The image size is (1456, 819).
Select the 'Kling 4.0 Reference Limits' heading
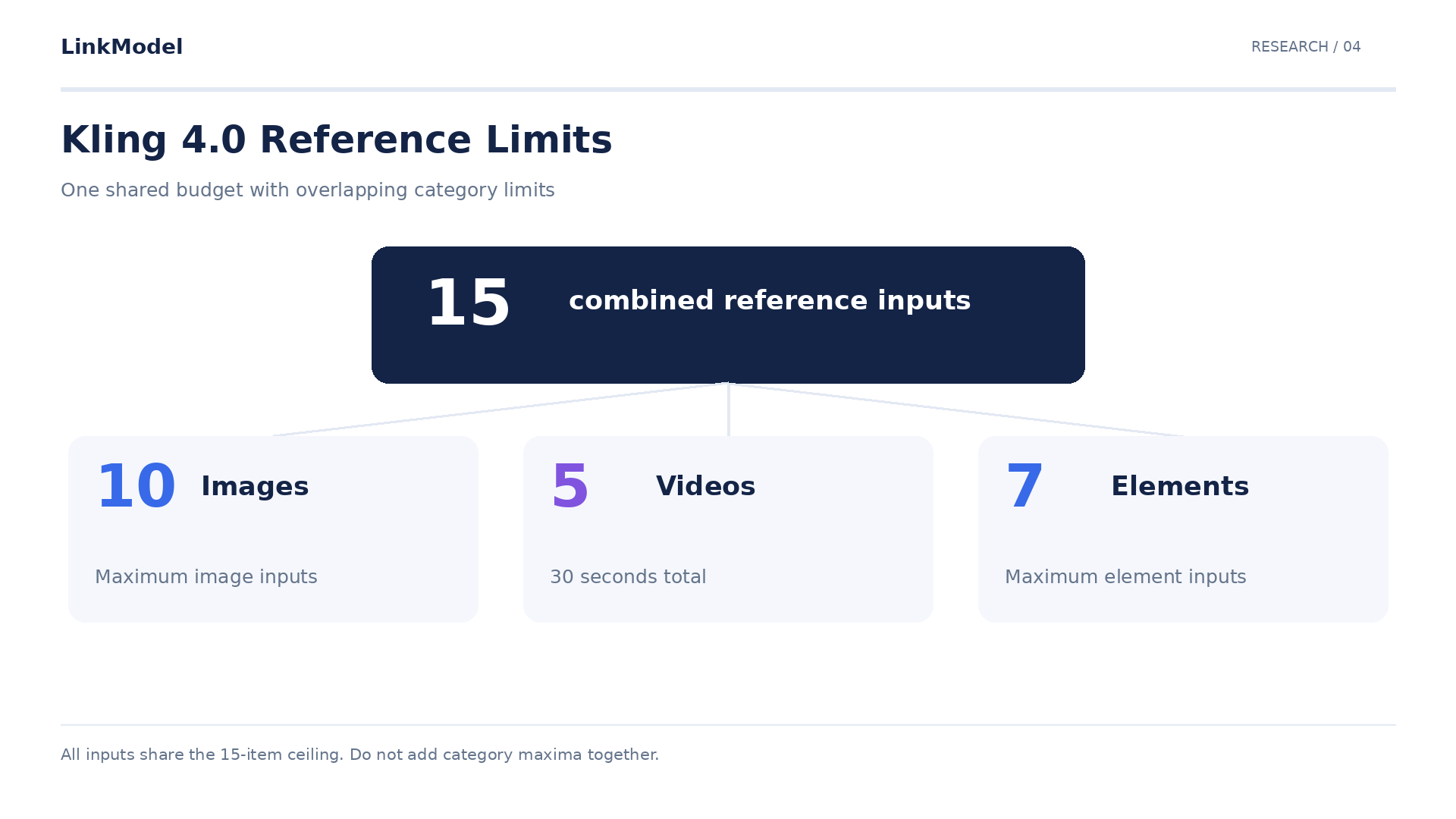click(x=336, y=140)
